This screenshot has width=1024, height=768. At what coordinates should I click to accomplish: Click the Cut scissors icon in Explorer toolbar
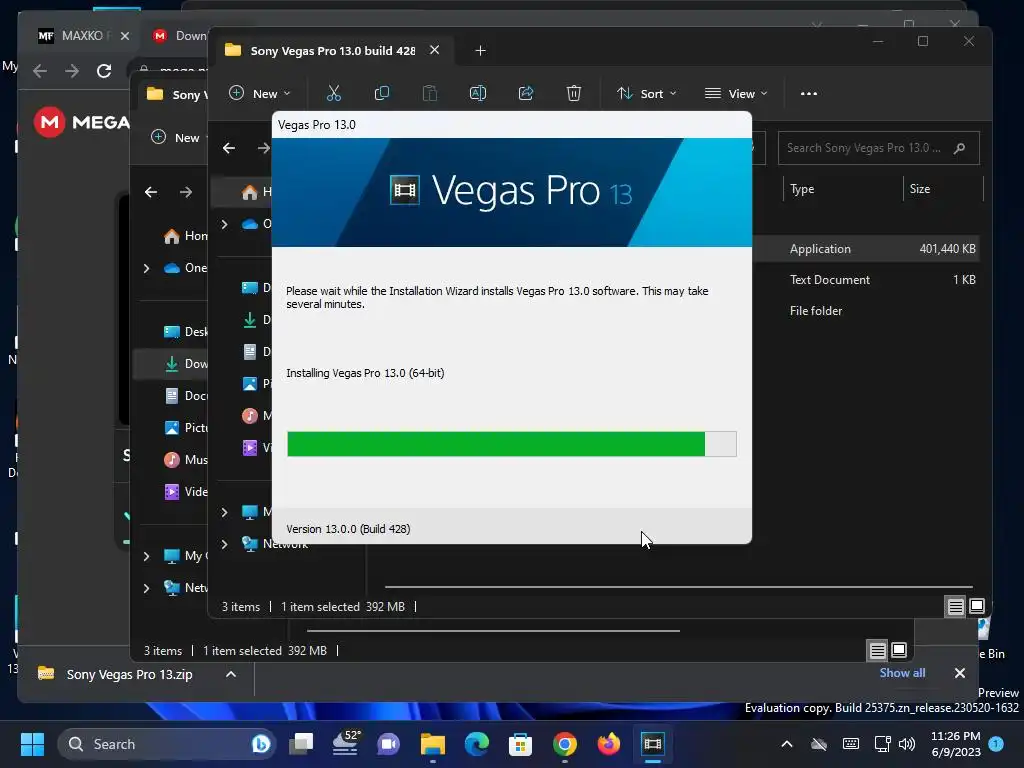[334, 93]
